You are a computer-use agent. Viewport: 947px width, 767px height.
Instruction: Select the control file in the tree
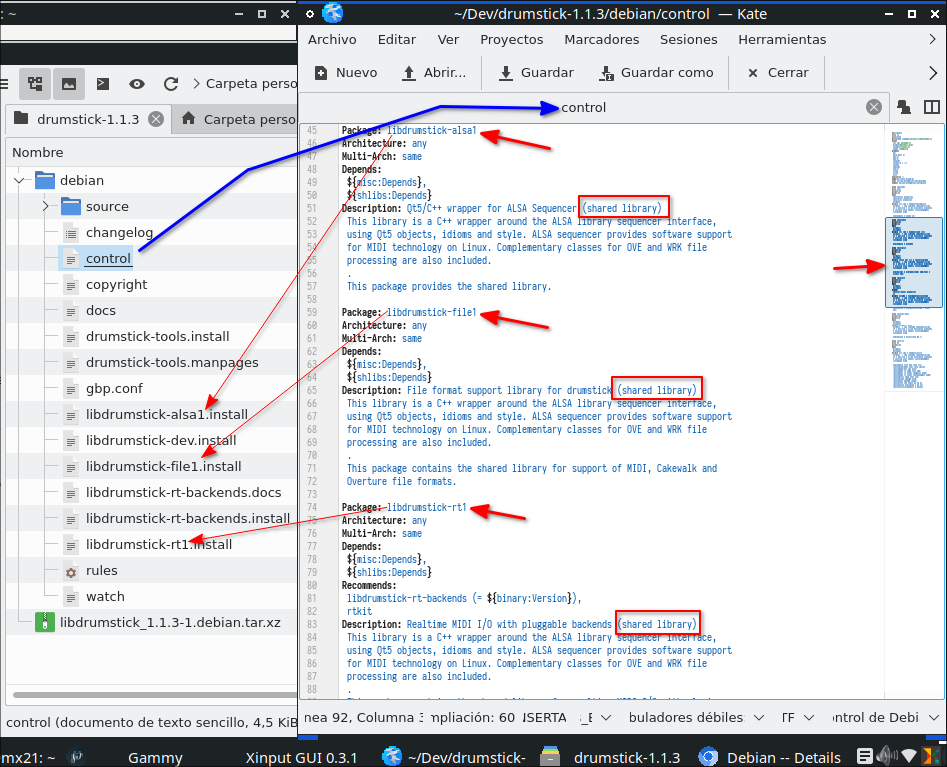tap(108, 258)
